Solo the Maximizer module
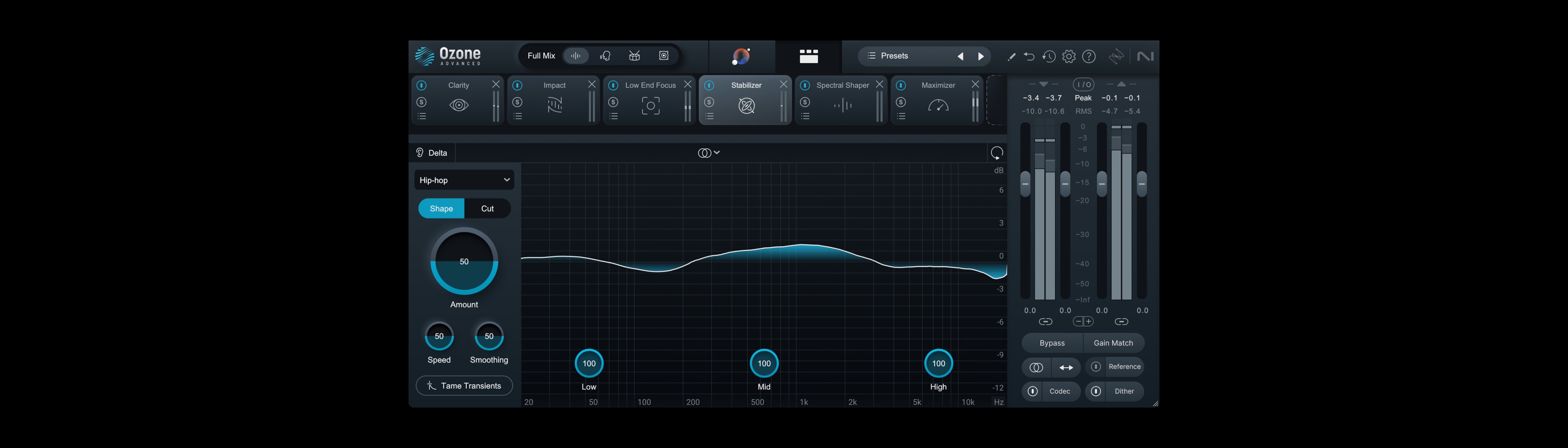The image size is (1568, 448). tap(901, 102)
